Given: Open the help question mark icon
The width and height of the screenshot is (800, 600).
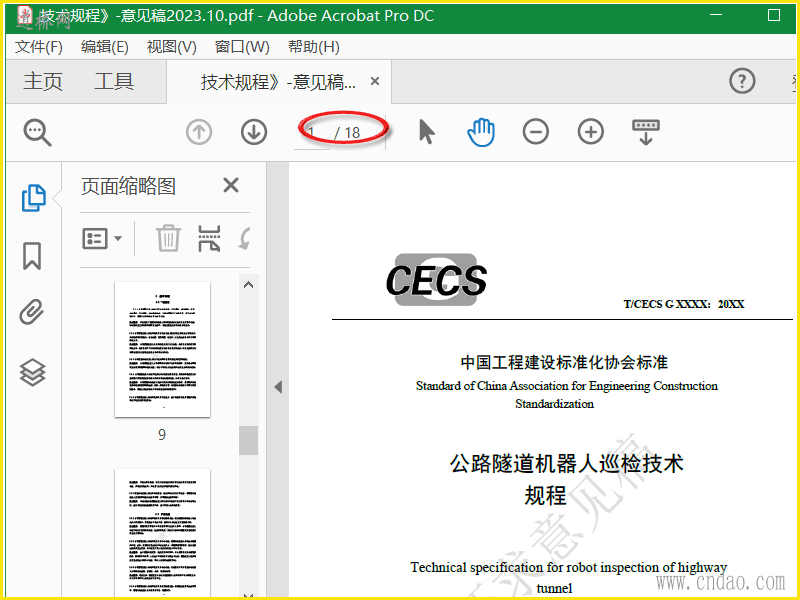Looking at the screenshot, I should pos(742,81).
